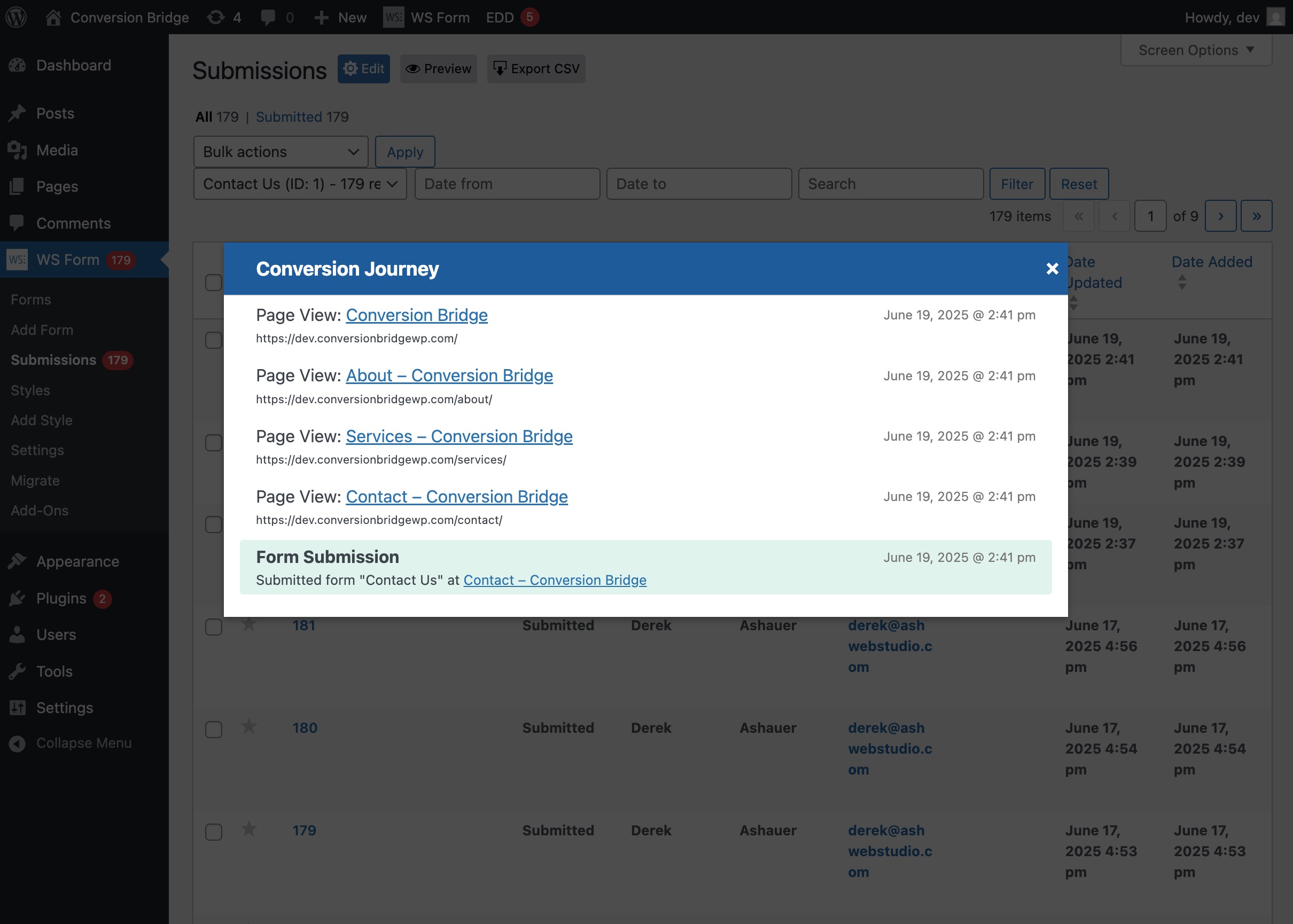Click the Settings sliders icon
Viewport: 1293px width, 924px height.
point(17,708)
